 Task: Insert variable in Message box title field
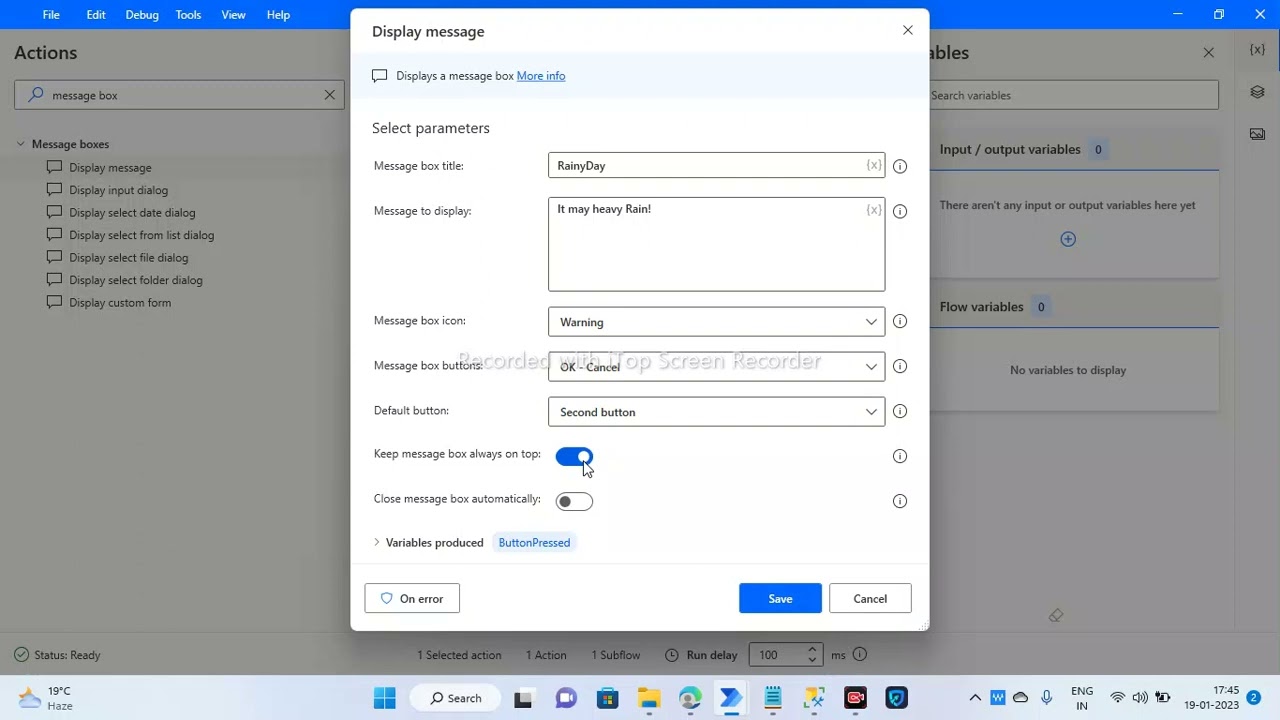click(874, 165)
